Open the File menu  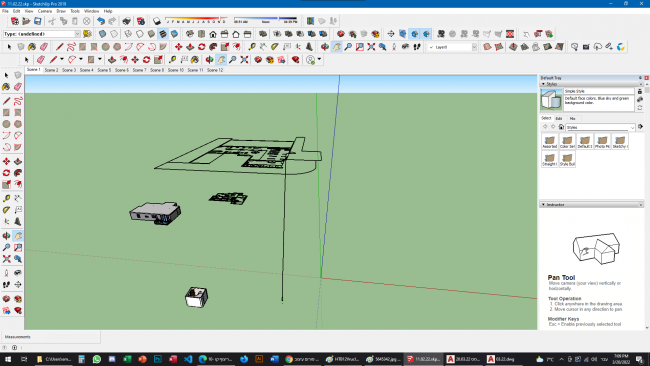pyautogui.click(x=5, y=11)
